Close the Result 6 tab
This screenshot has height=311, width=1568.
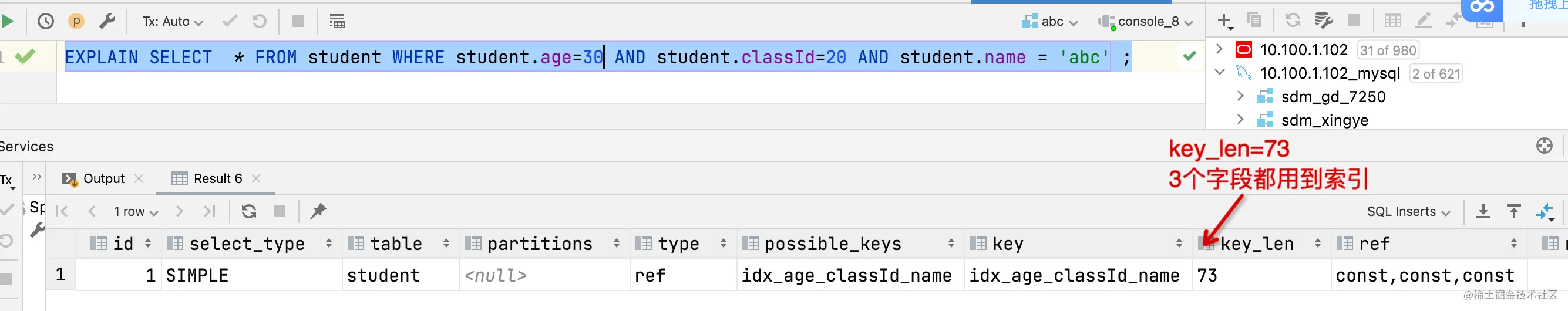[x=256, y=178]
